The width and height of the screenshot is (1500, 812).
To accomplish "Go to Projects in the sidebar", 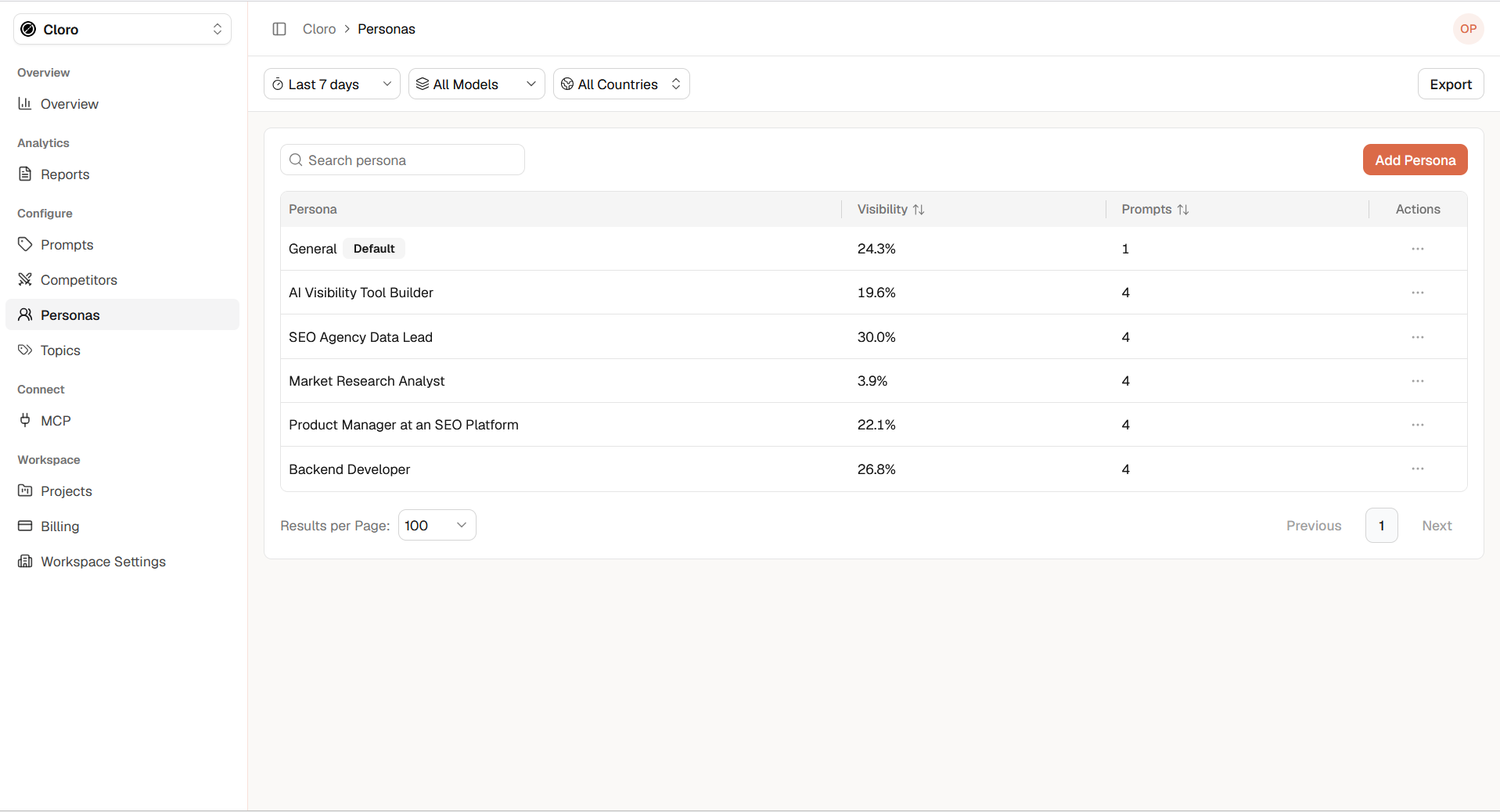I will pyautogui.click(x=122, y=491).
